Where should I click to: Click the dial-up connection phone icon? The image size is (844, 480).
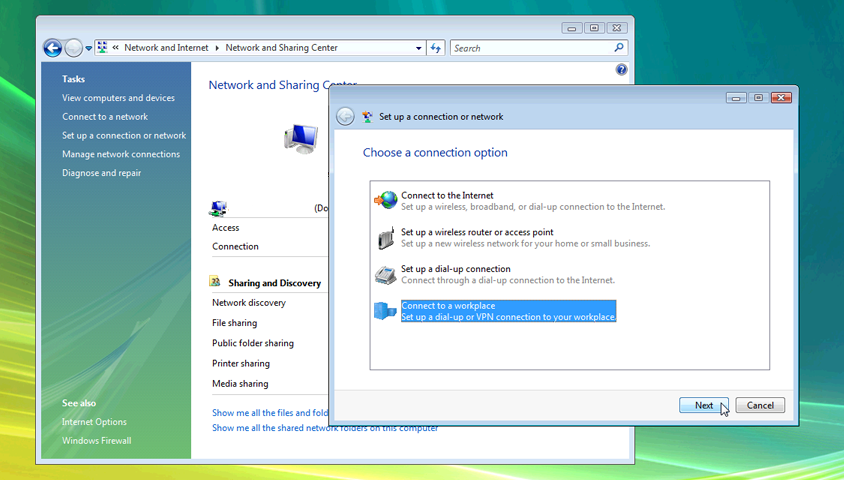click(x=386, y=274)
